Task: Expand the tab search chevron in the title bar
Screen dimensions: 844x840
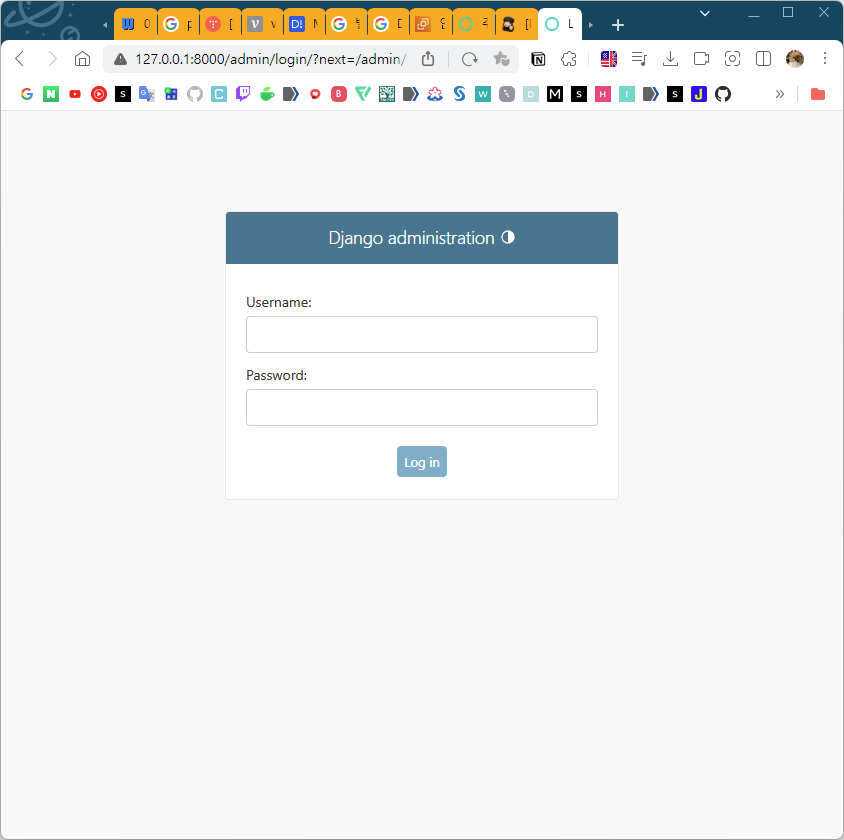Action: point(705,13)
